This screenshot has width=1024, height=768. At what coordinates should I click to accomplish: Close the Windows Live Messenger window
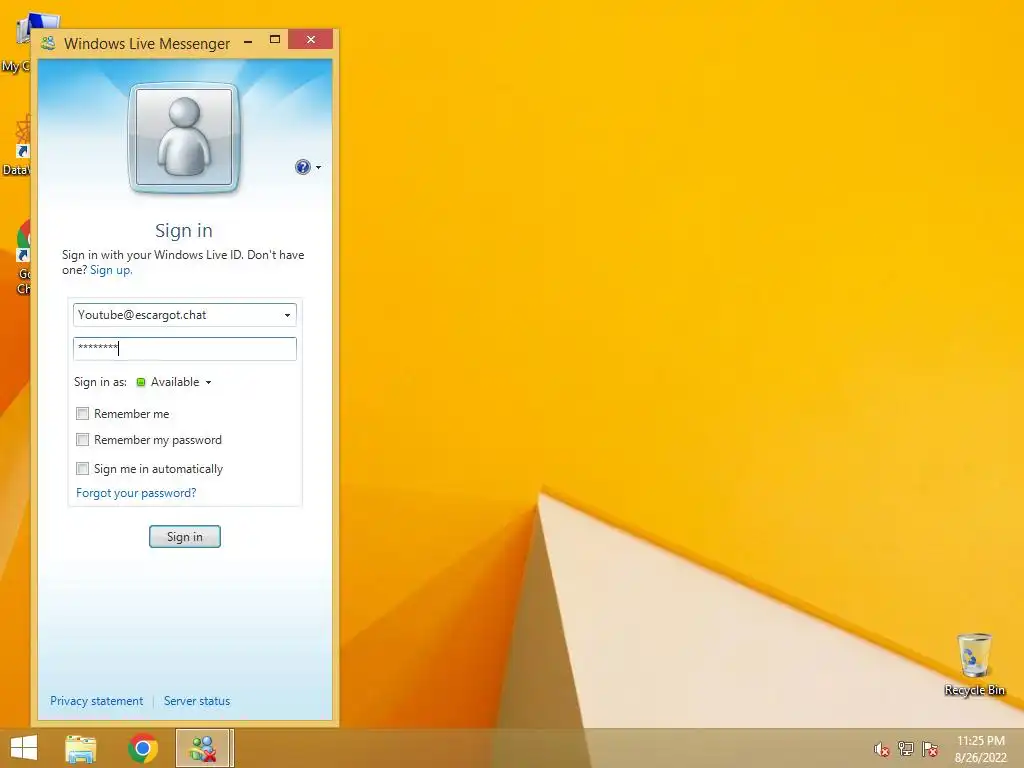(311, 40)
